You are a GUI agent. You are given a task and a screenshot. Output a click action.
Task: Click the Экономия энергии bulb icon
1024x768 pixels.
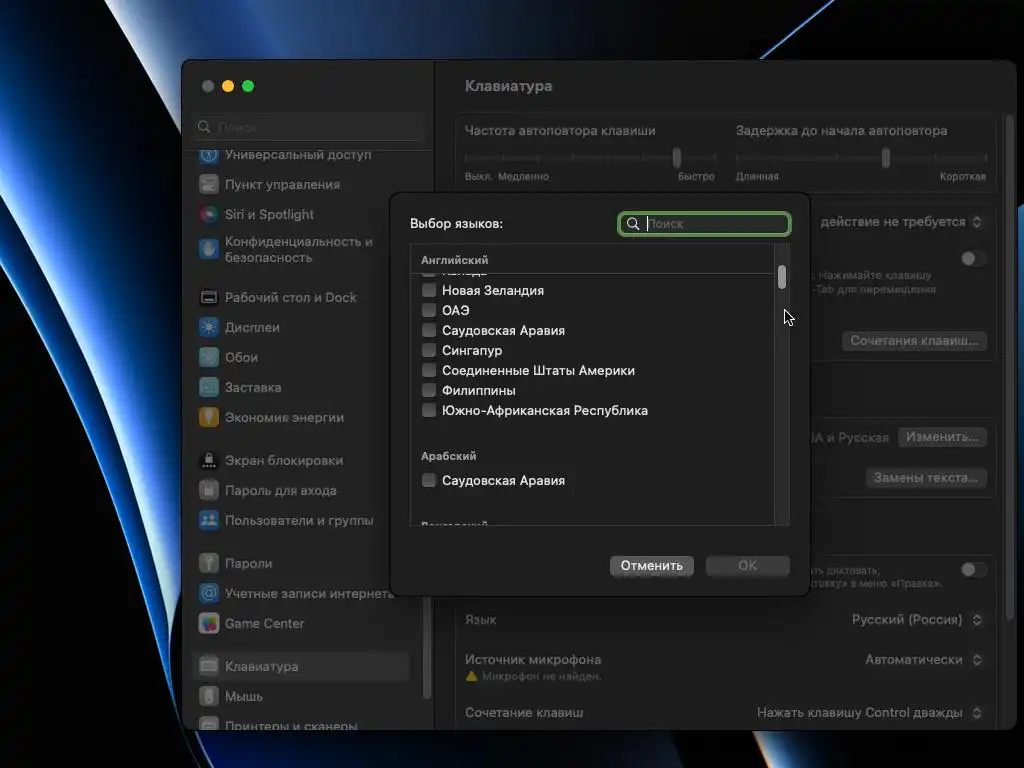tap(209, 418)
